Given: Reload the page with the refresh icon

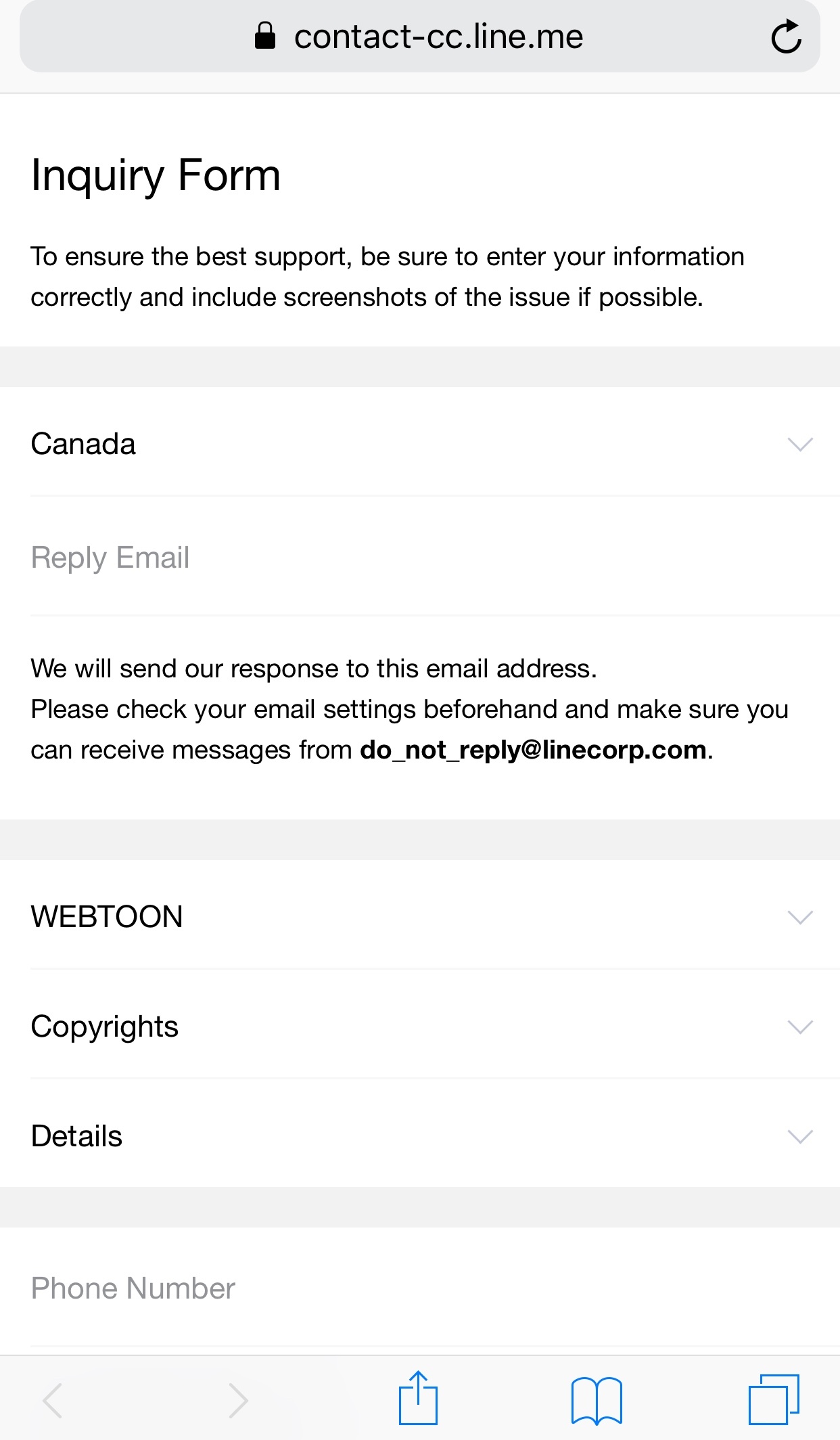Looking at the screenshot, I should pos(786,37).
